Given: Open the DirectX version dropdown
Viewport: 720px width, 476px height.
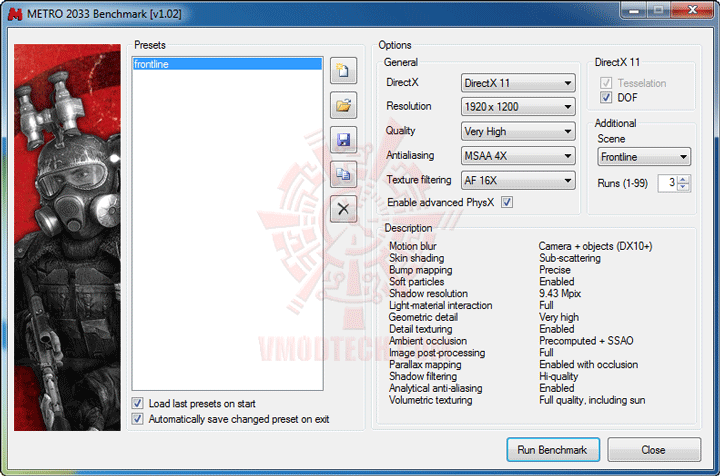Looking at the screenshot, I should 518,83.
